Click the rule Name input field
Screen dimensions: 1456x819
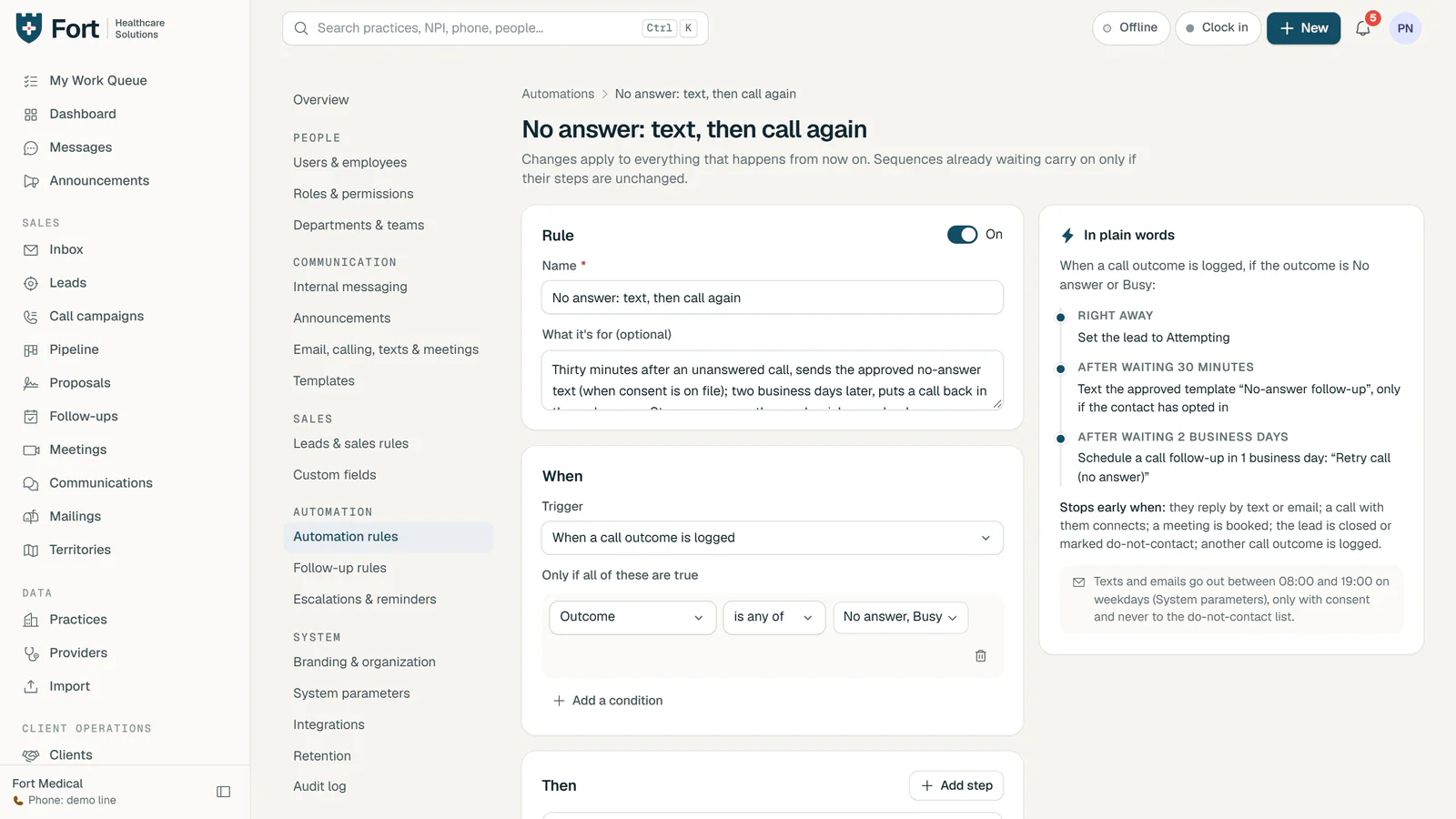772,298
